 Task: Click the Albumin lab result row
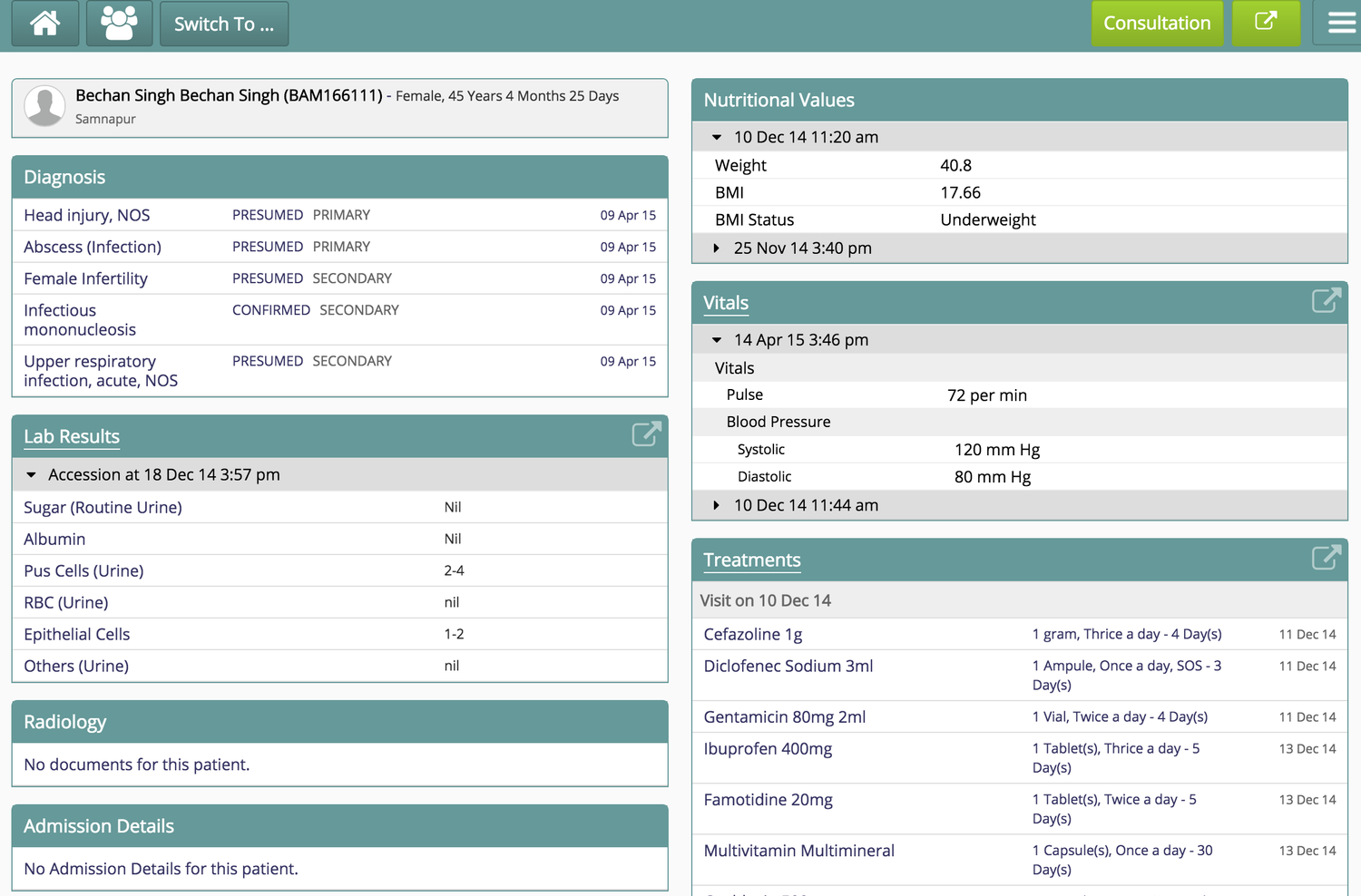(x=339, y=539)
